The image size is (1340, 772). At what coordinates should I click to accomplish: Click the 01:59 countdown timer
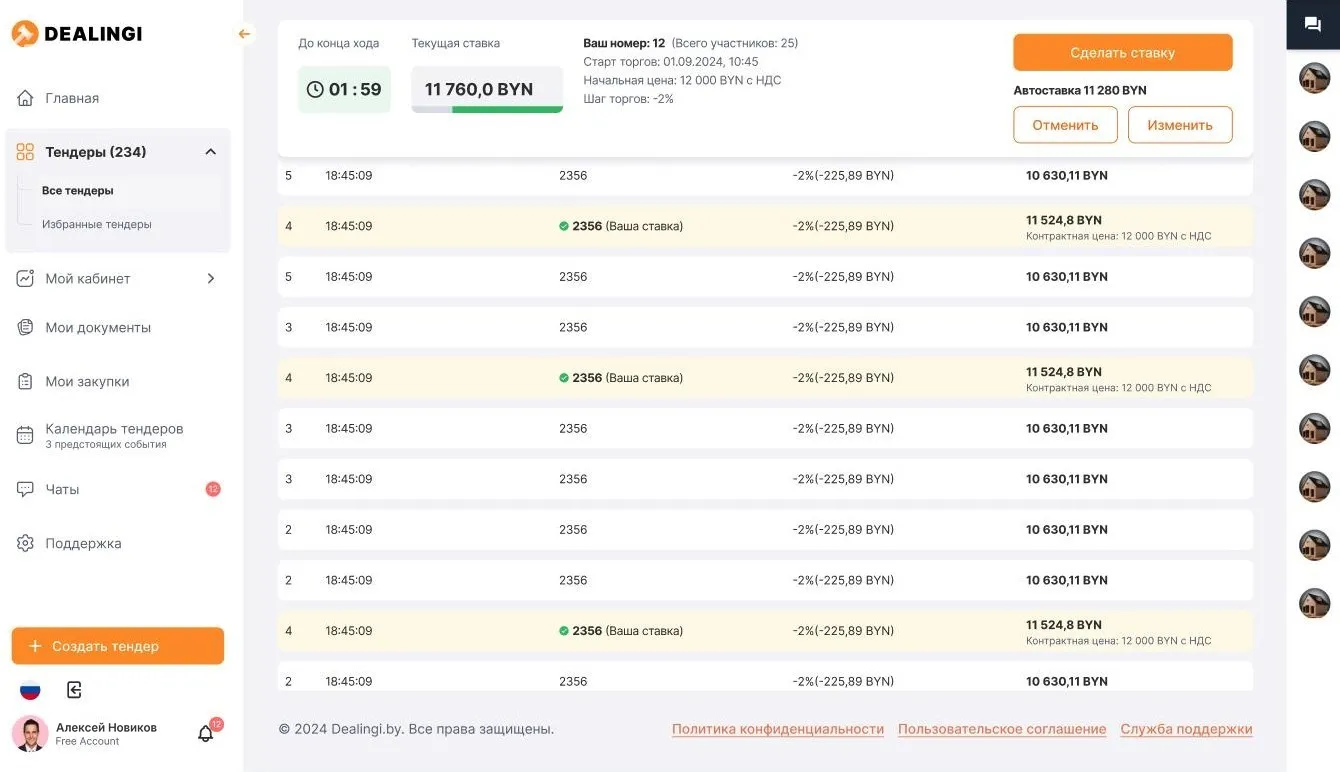pyautogui.click(x=345, y=89)
